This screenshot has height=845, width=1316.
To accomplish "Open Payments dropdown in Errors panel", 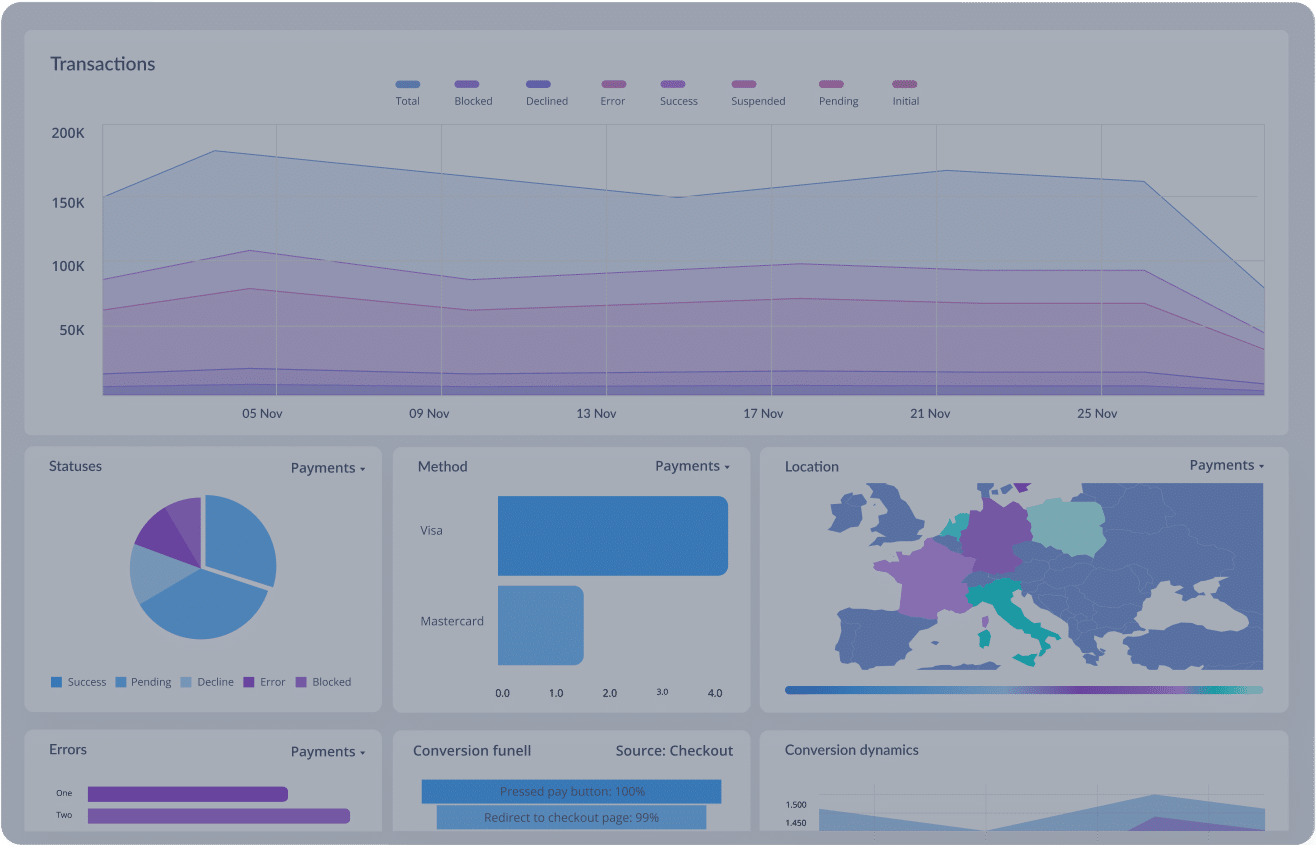I will [328, 752].
